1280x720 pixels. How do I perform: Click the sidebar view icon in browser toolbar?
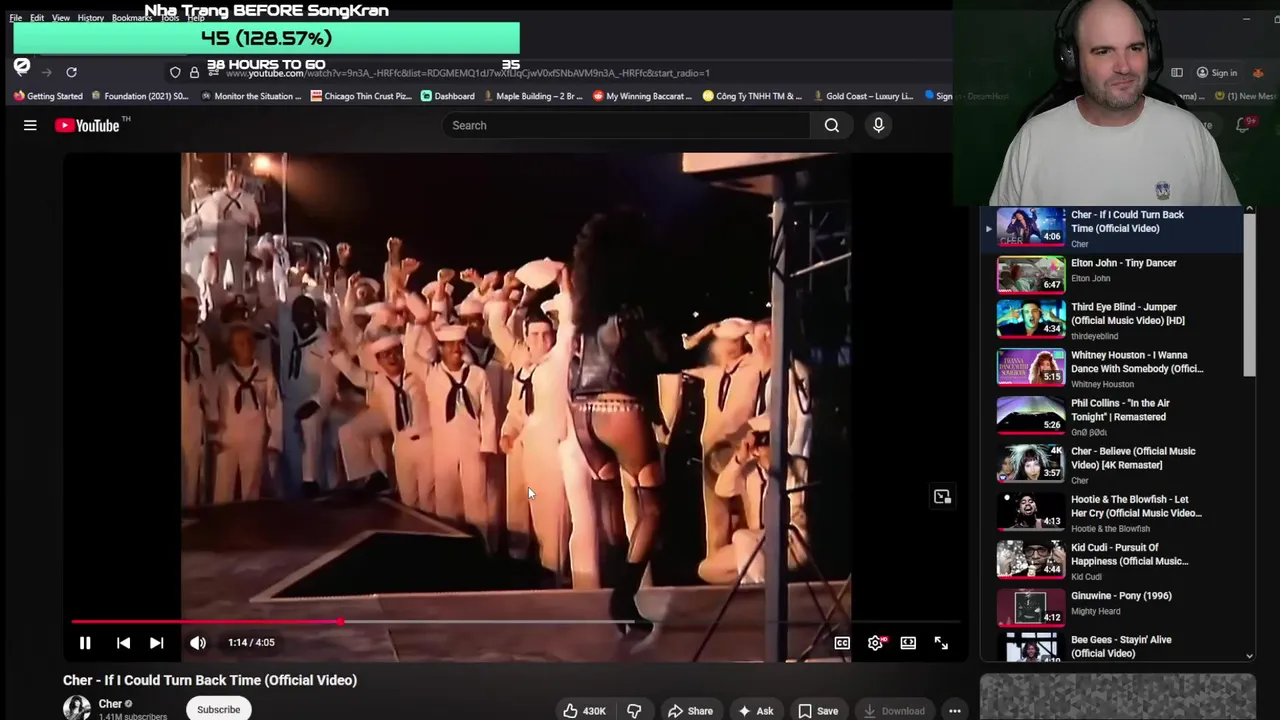coord(1177,73)
